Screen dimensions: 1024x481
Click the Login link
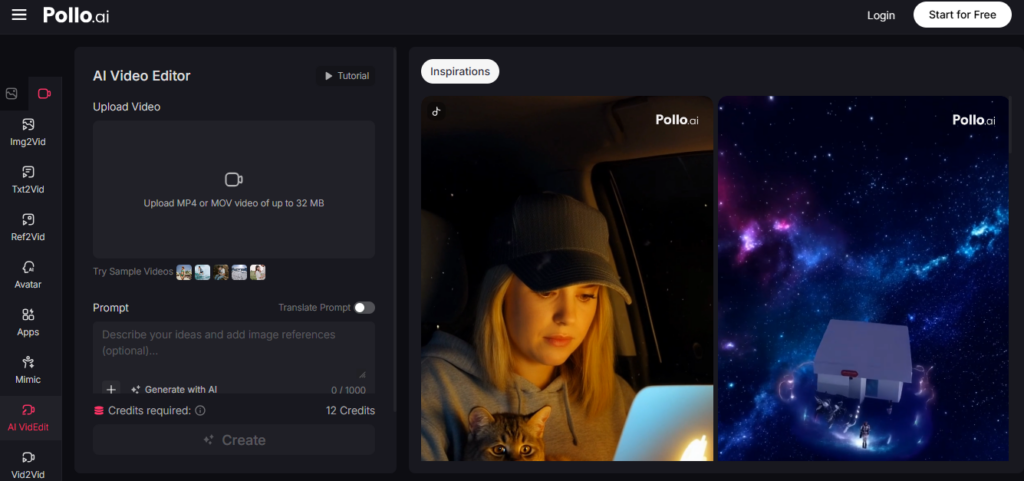tap(881, 15)
